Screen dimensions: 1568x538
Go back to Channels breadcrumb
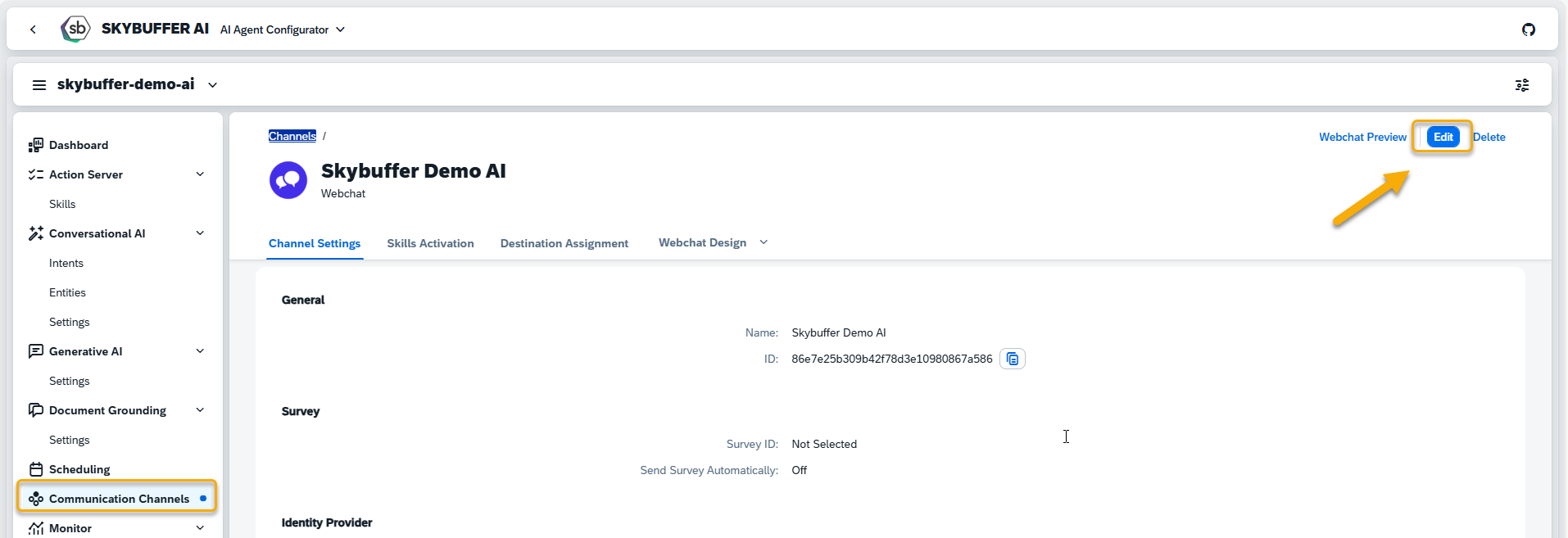tap(292, 136)
